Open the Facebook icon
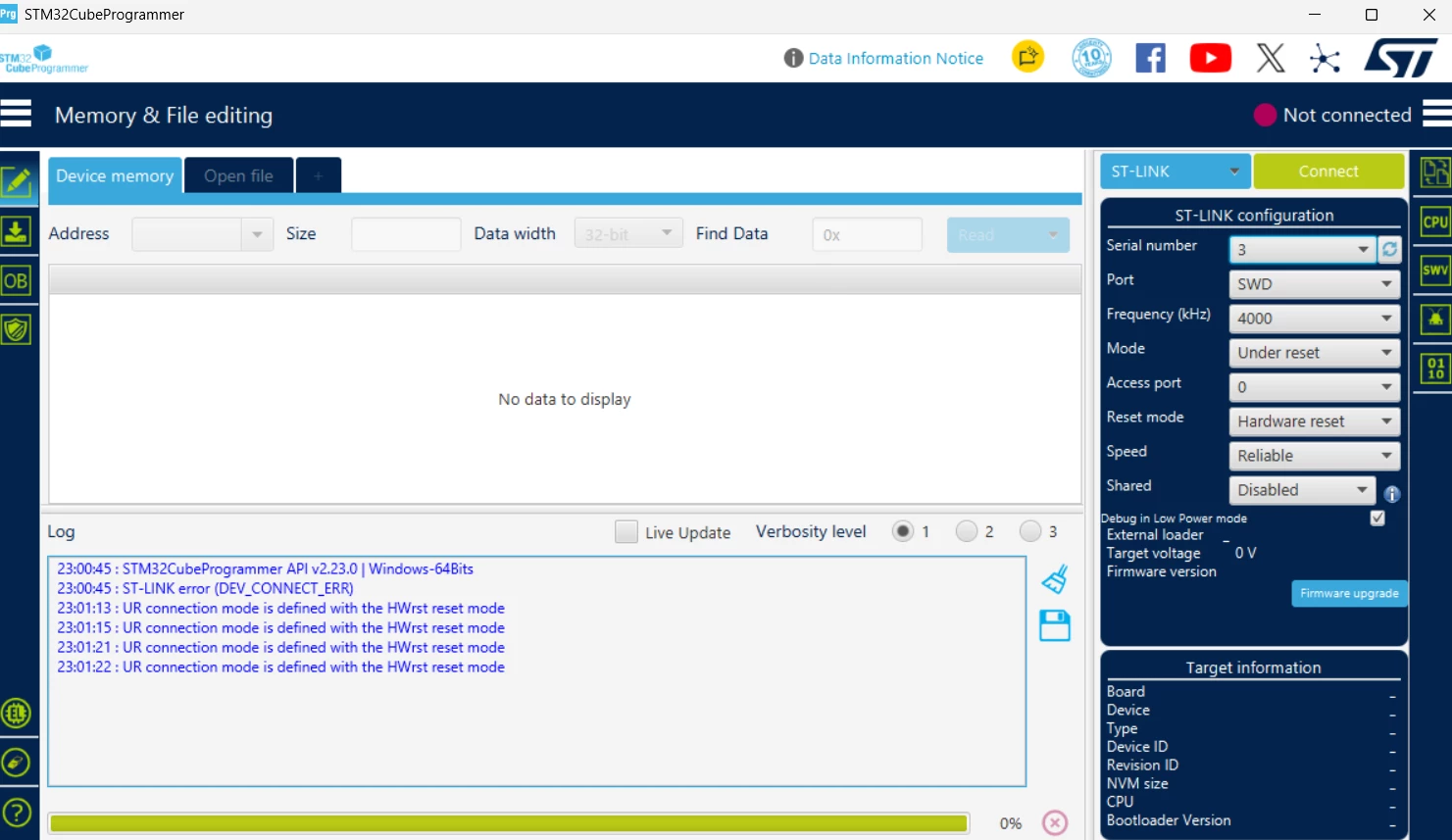The height and width of the screenshot is (840, 1452). tap(1150, 58)
